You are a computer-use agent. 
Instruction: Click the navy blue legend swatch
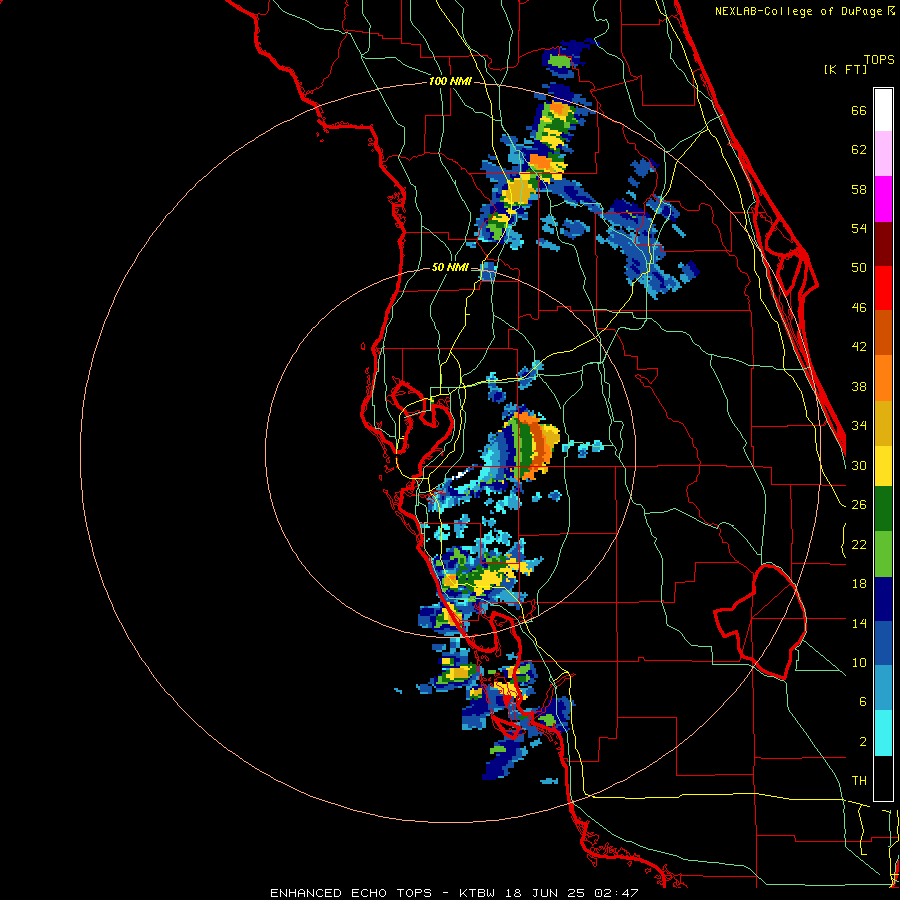[883, 599]
